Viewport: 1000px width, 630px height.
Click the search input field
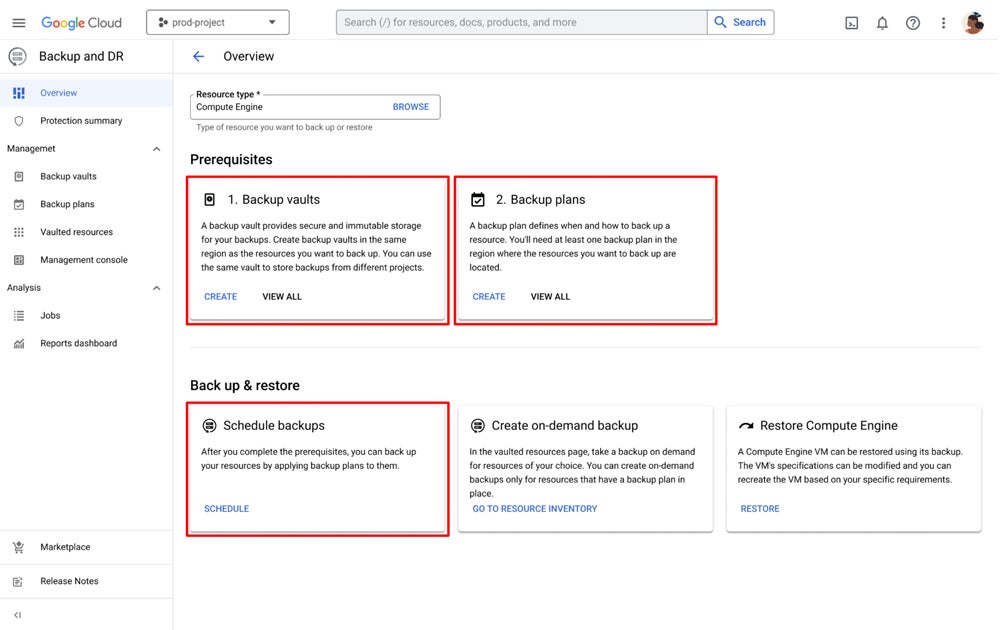521,22
